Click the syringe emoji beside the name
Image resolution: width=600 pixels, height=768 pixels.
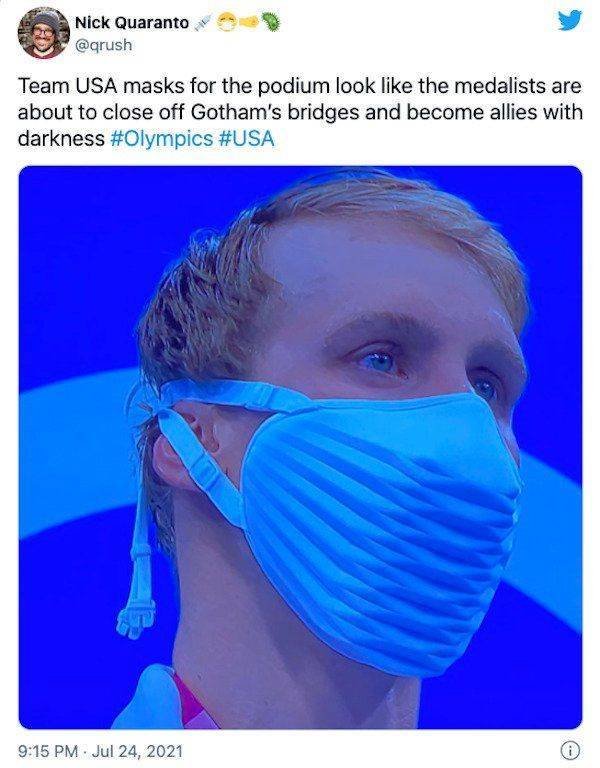(x=202, y=23)
